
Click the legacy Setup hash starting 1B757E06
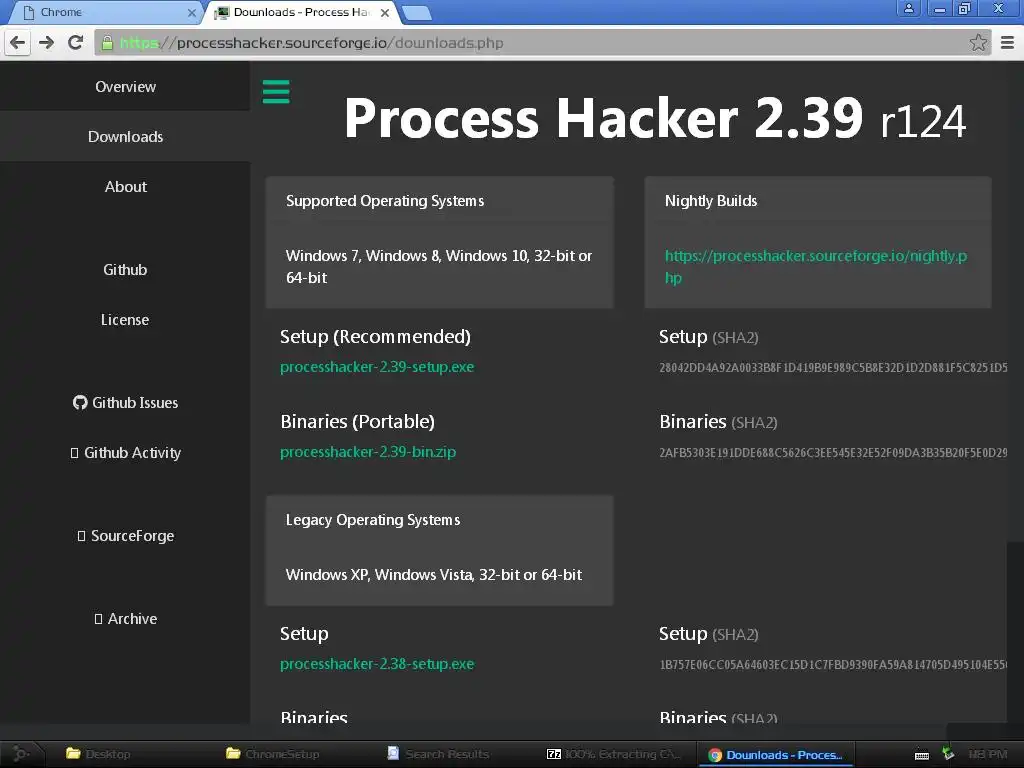pyautogui.click(x=833, y=665)
